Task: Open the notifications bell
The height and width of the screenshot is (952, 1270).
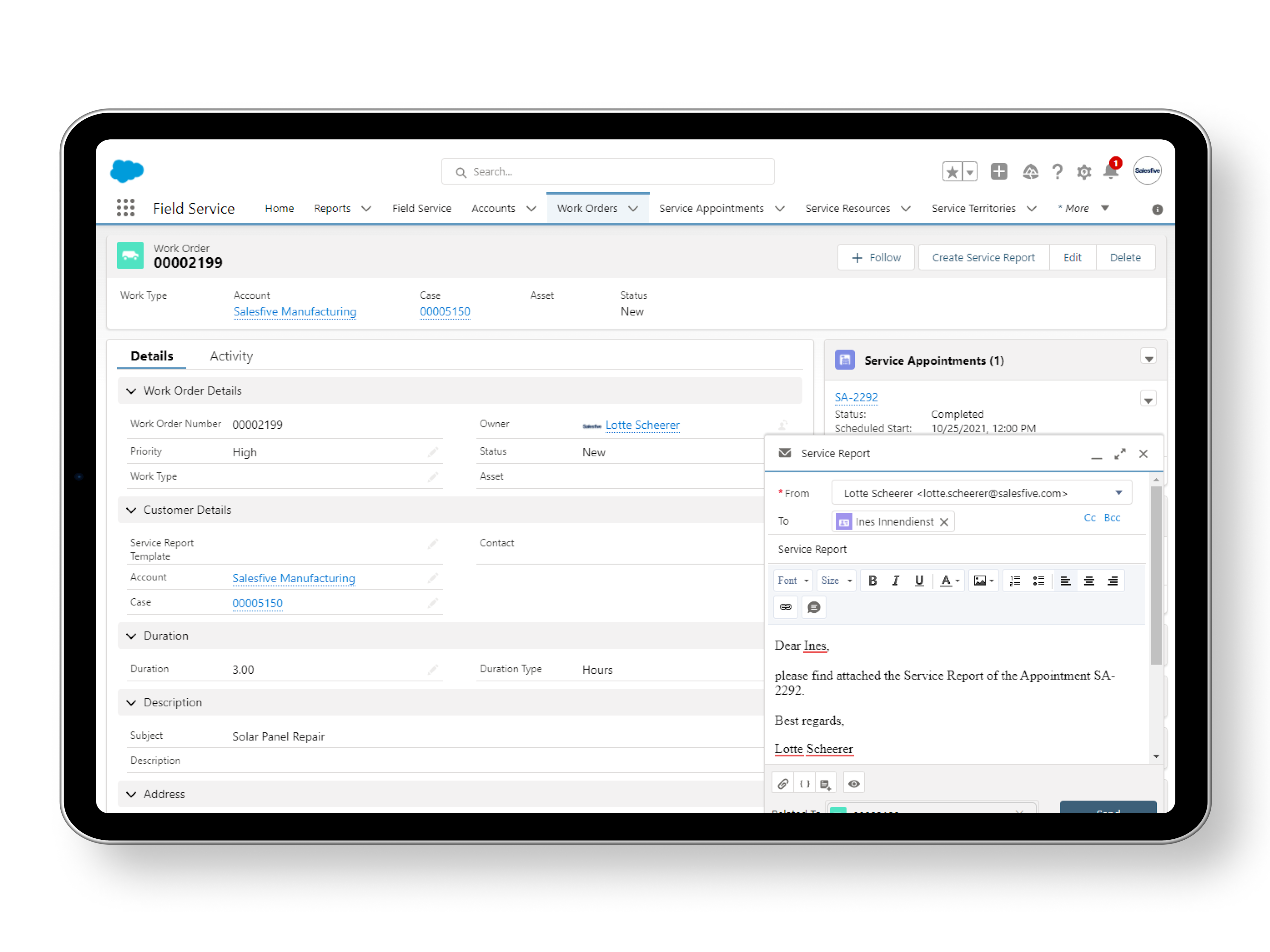Action: tap(1110, 171)
